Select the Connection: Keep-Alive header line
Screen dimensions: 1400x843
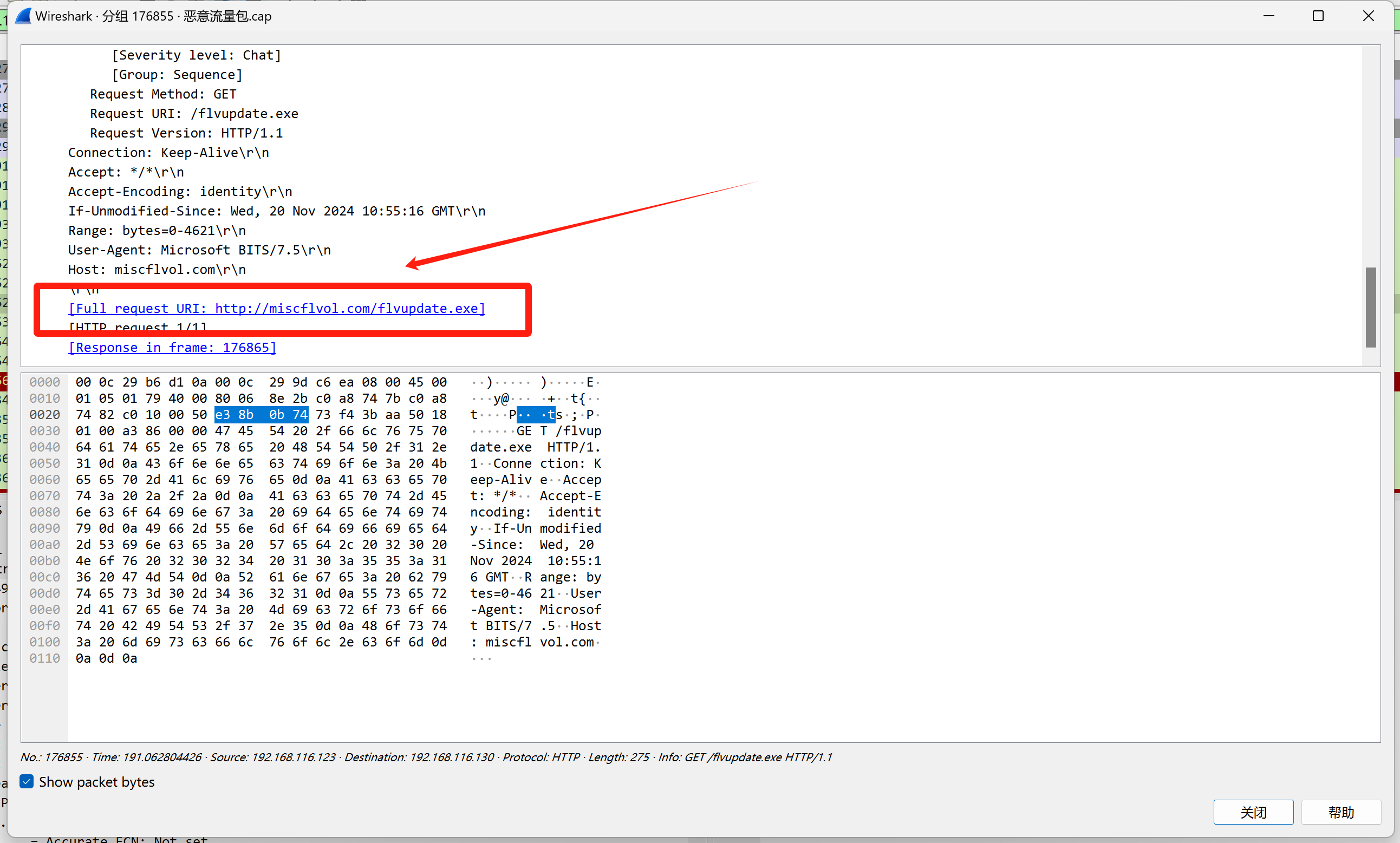point(169,152)
